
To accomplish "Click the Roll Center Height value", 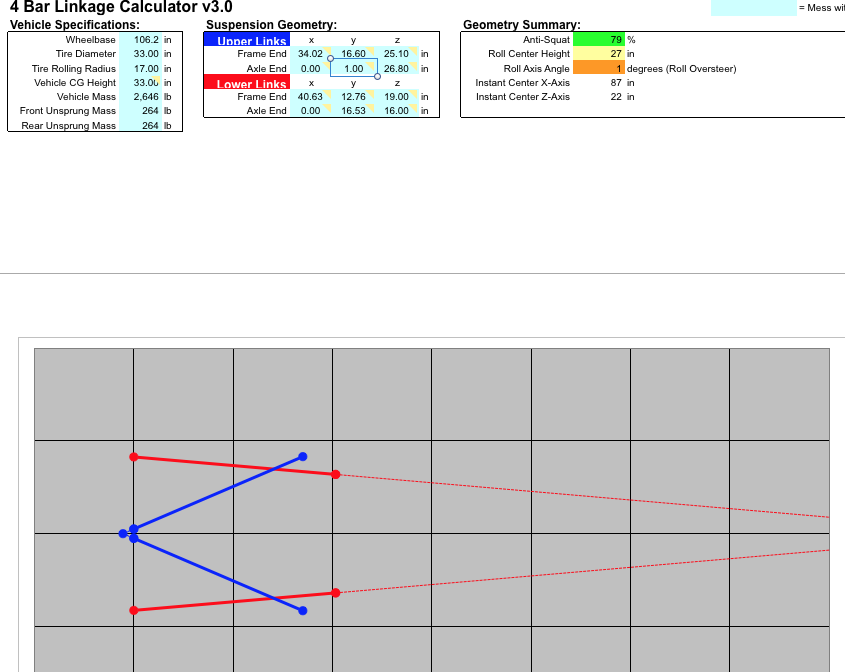I will (x=599, y=54).
